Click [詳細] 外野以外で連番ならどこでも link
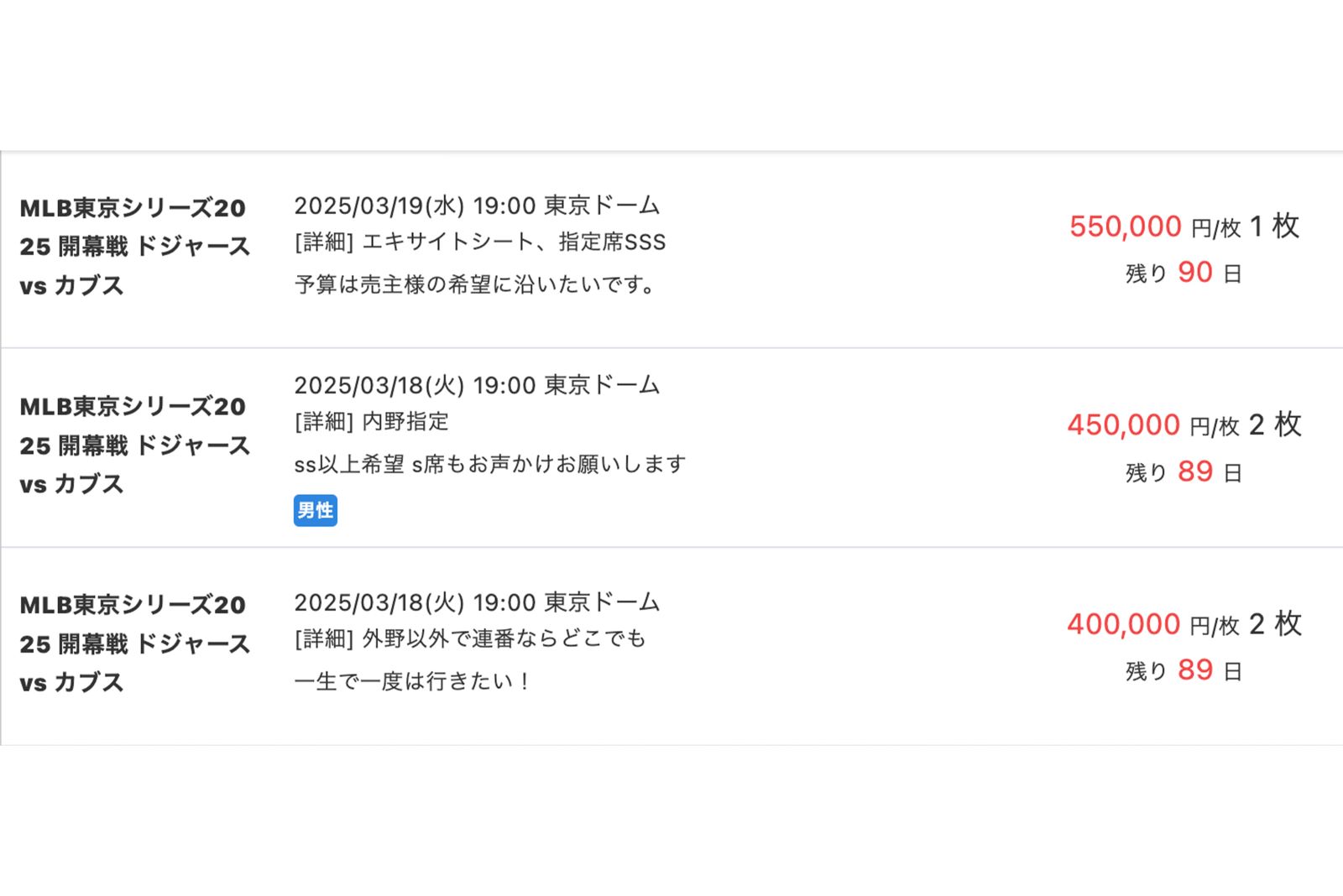1343x896 pixels. 470,639
